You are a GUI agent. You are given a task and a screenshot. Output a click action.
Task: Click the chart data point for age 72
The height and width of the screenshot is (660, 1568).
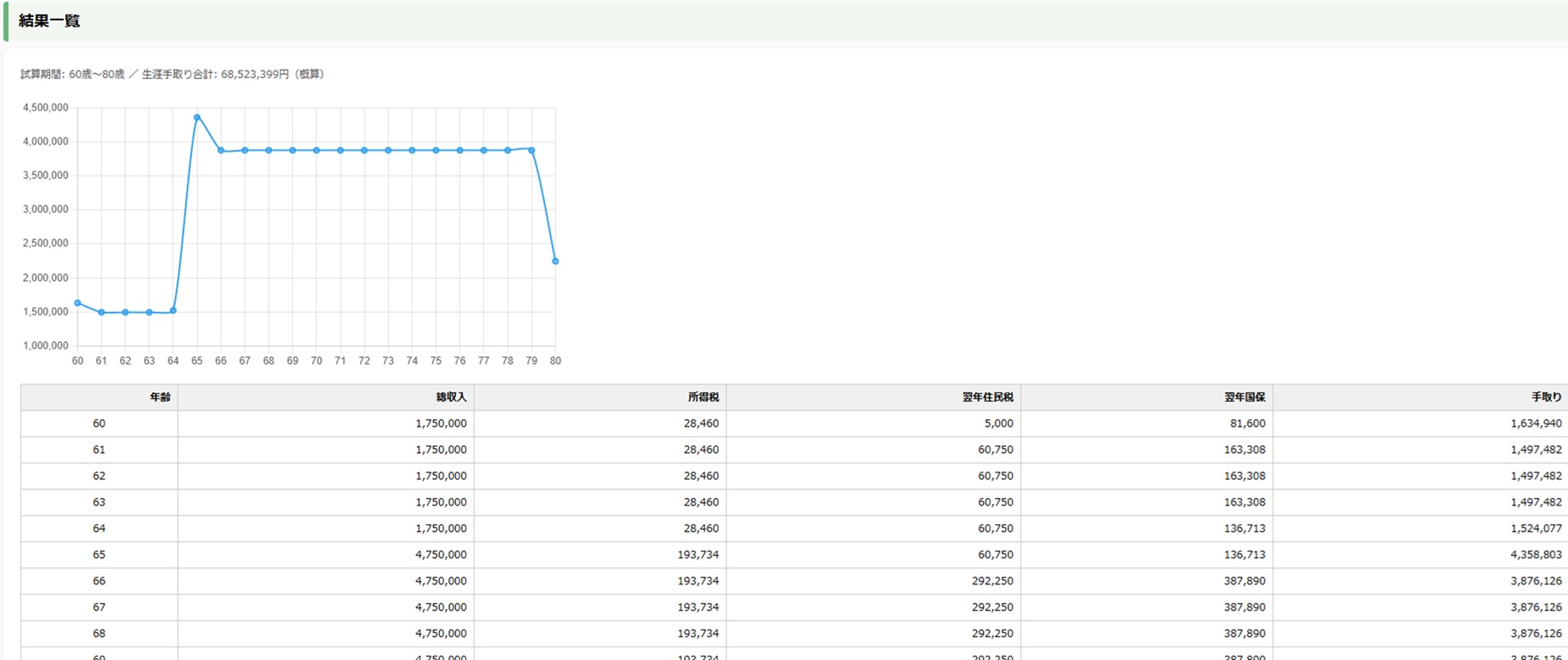click(x=364, y=150)
